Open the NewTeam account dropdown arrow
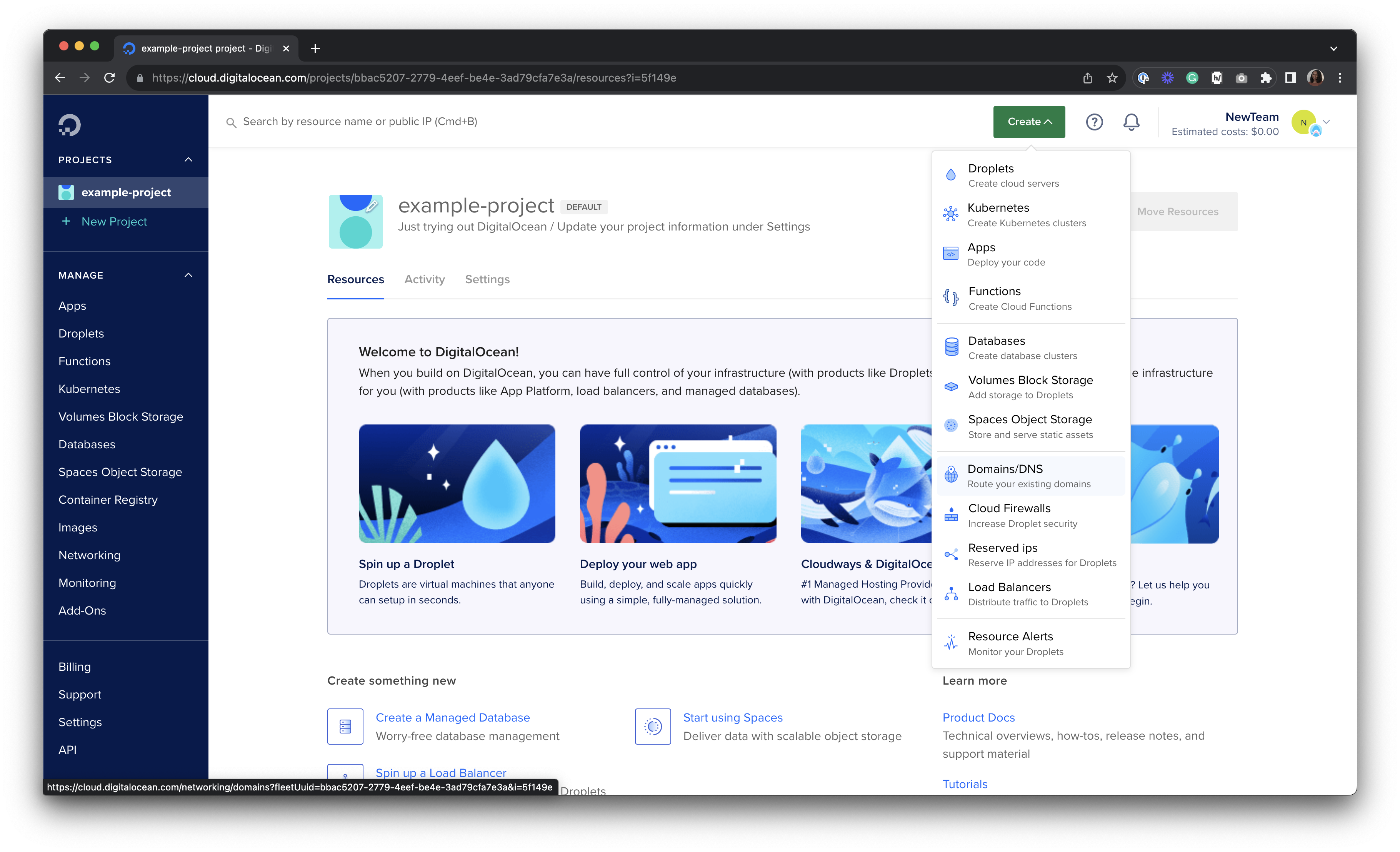 tap(1326, 122)
